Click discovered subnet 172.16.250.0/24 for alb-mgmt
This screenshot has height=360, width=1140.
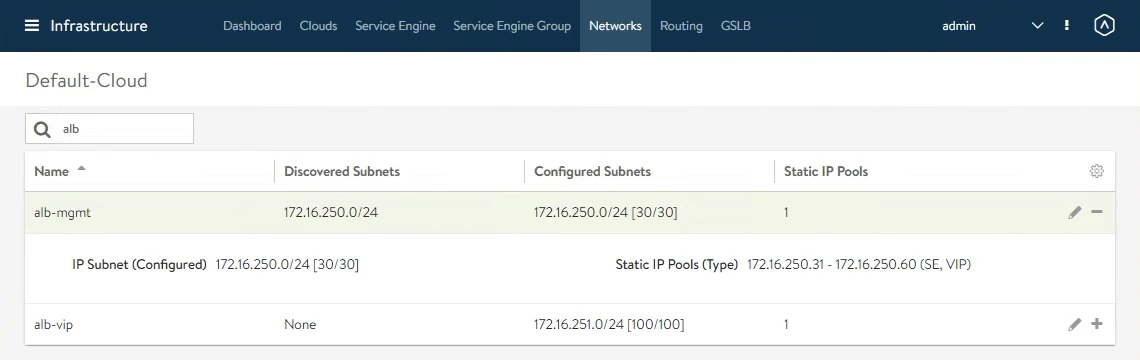331,212
